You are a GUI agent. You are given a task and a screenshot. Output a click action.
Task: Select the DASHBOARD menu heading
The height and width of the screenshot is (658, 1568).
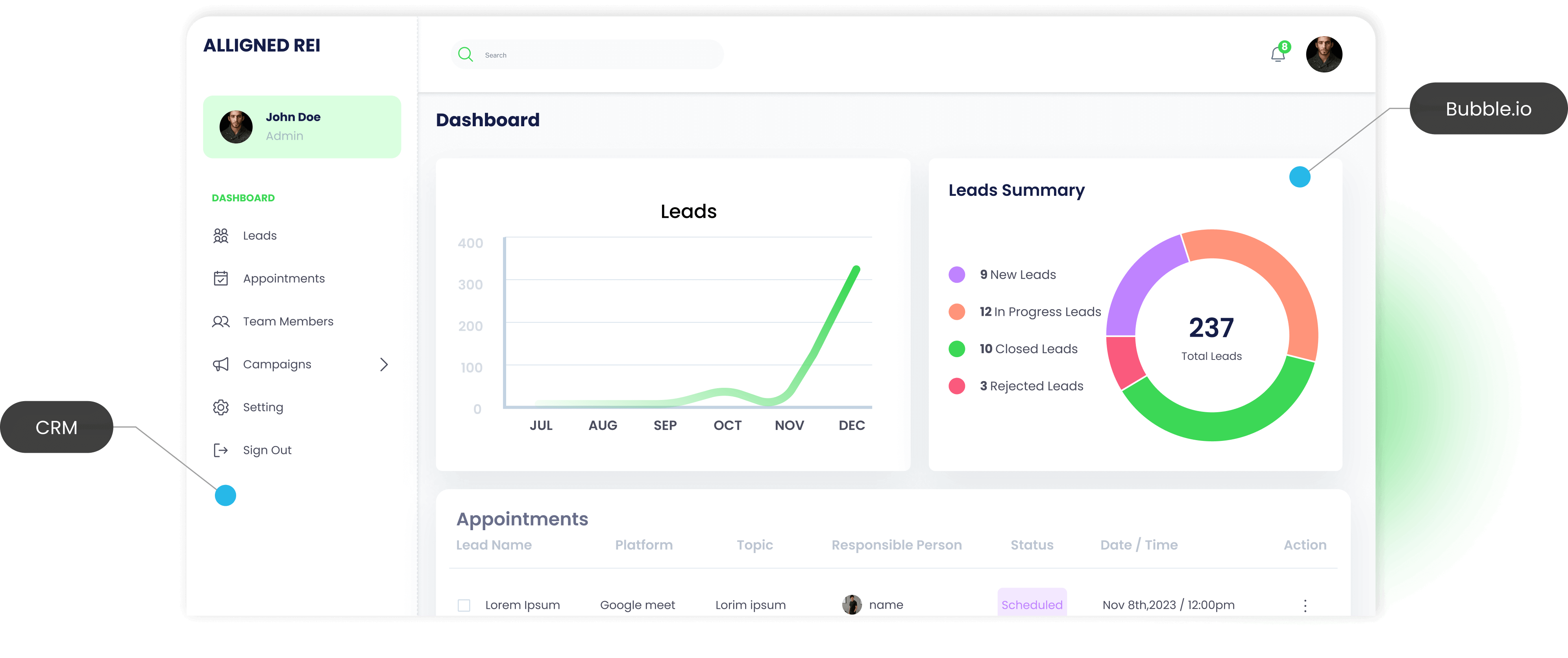tap(243, 198)
